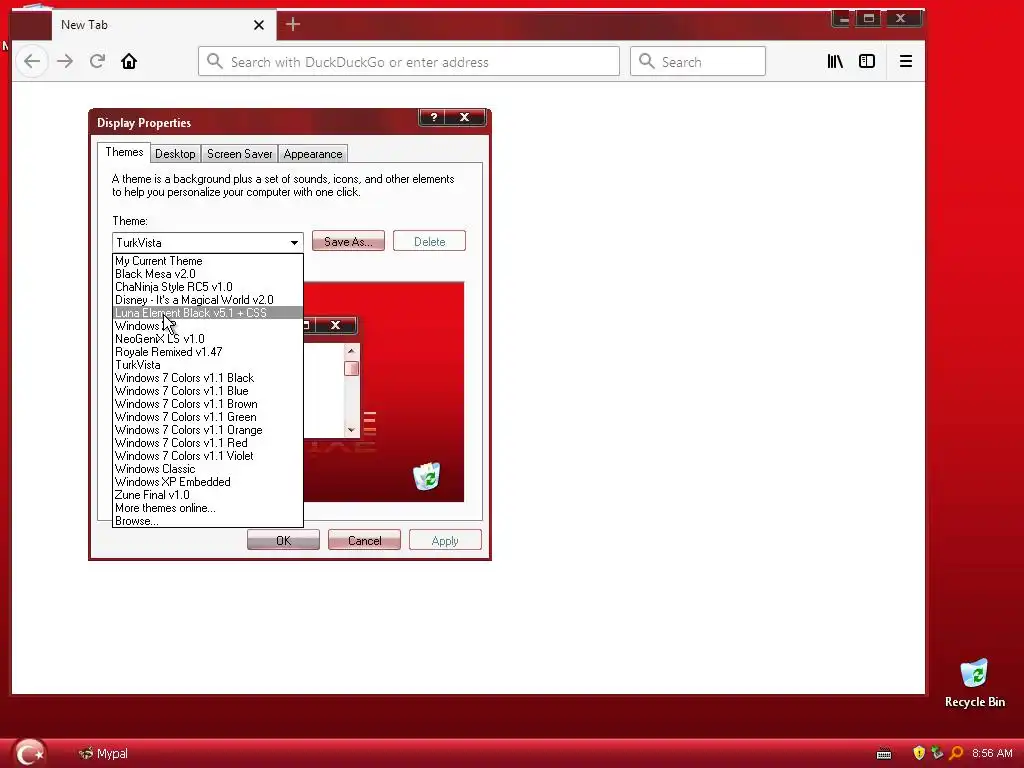Click Cancel in Display Properties
Viewport: 1024px width, 768px height.
(x=364, y=541)
